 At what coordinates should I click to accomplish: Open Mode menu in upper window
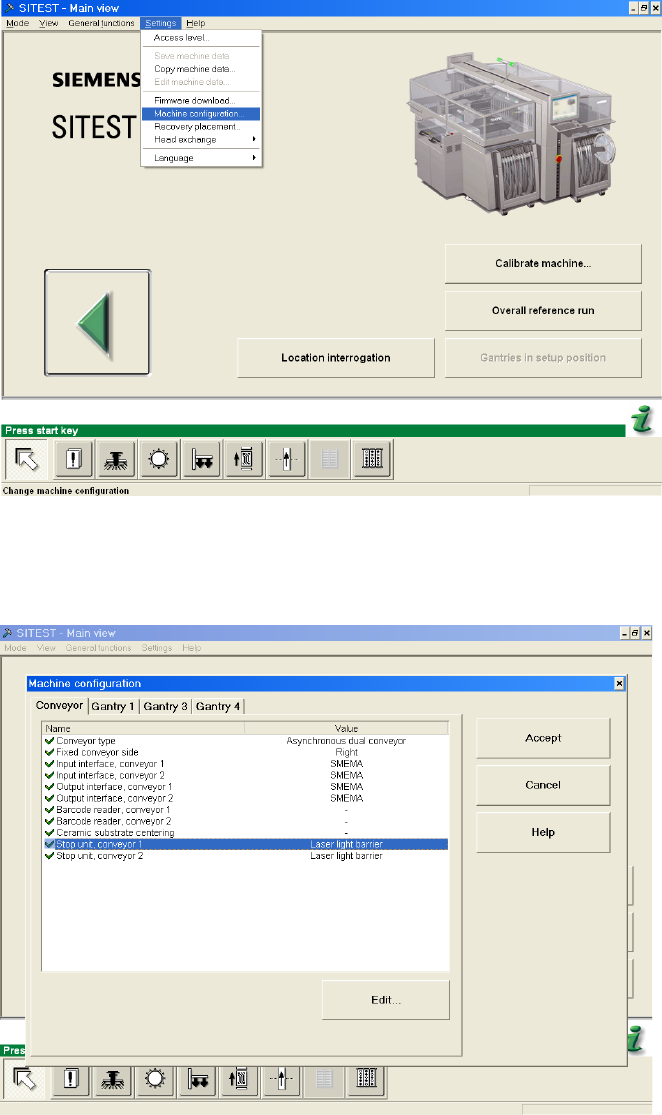[18, 23]
